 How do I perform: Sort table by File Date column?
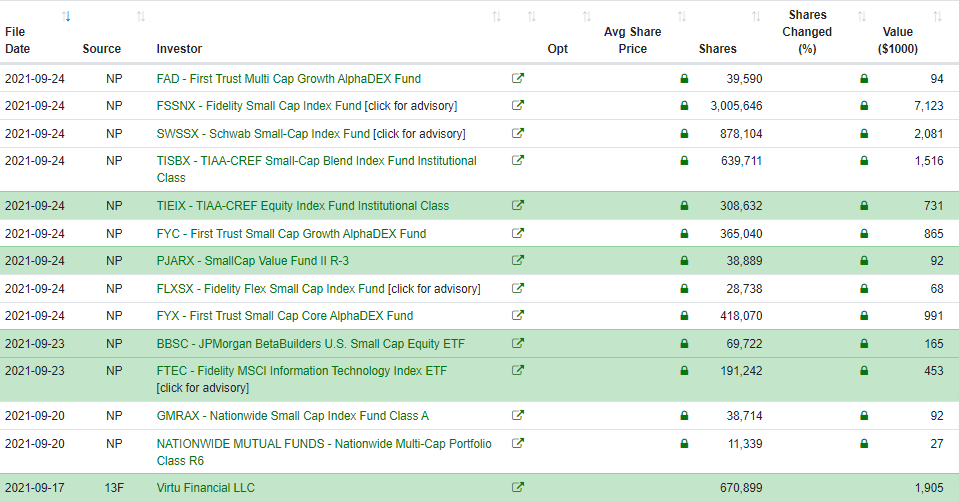[x=67, y=17]
